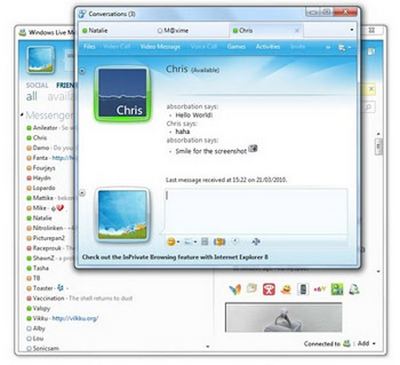Switch to the M@xime conversation tab
This screenshot has height=365, width=400.
(173, 30)
